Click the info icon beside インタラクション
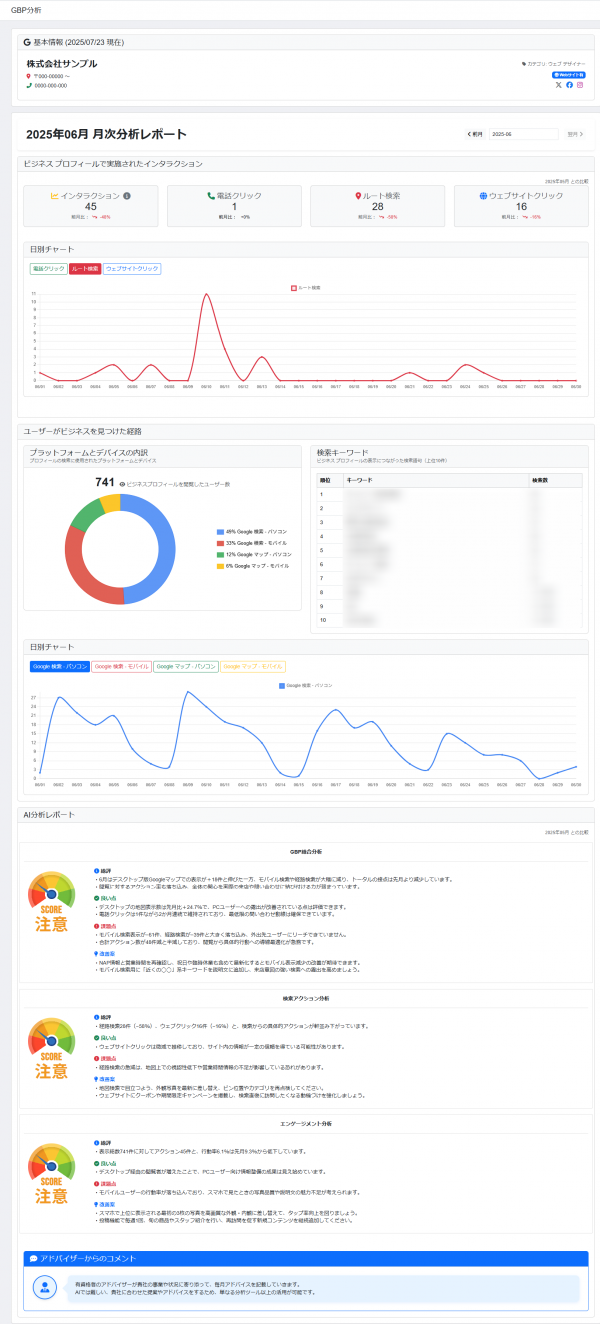 (126, 196)
